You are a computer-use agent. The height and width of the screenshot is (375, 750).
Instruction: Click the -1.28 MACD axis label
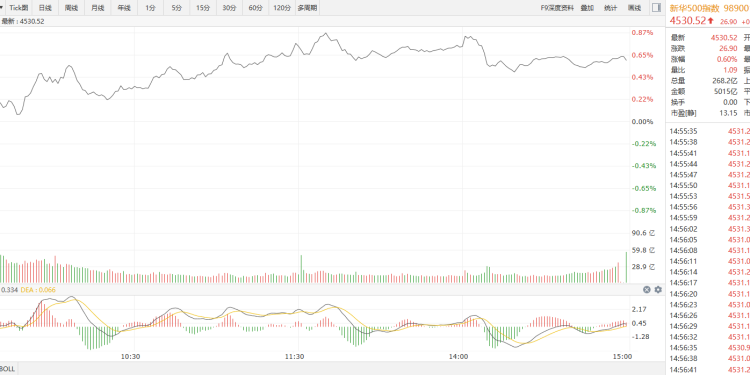[639, 337]
